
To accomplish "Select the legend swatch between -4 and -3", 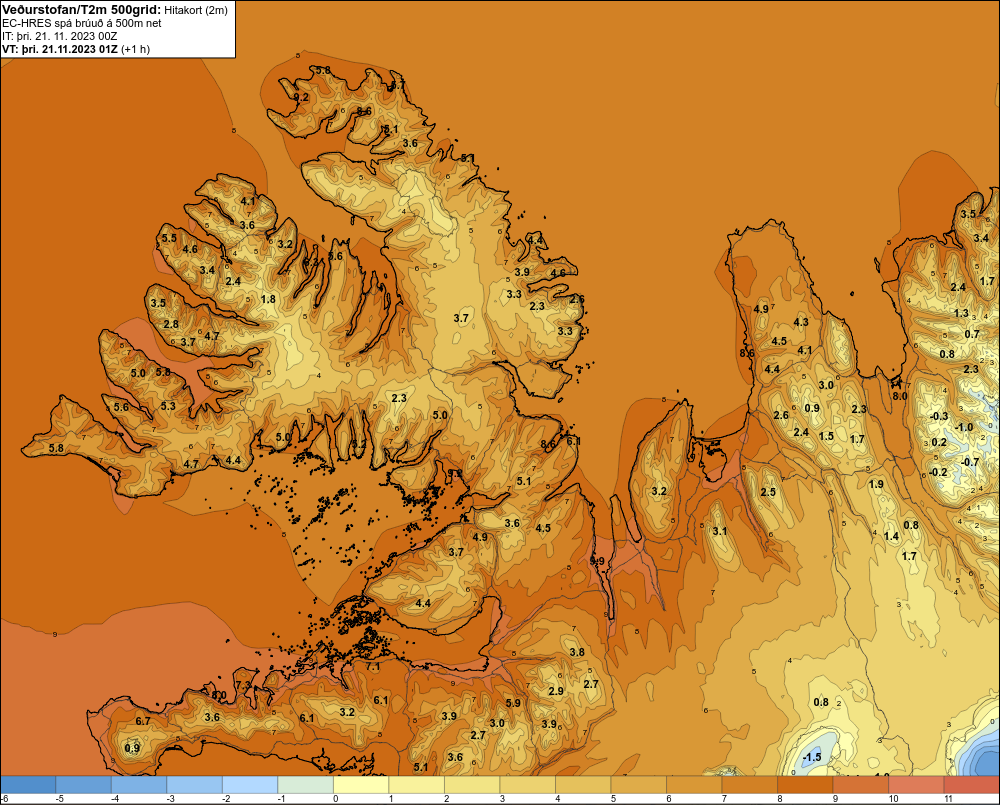I will (139, 784).
